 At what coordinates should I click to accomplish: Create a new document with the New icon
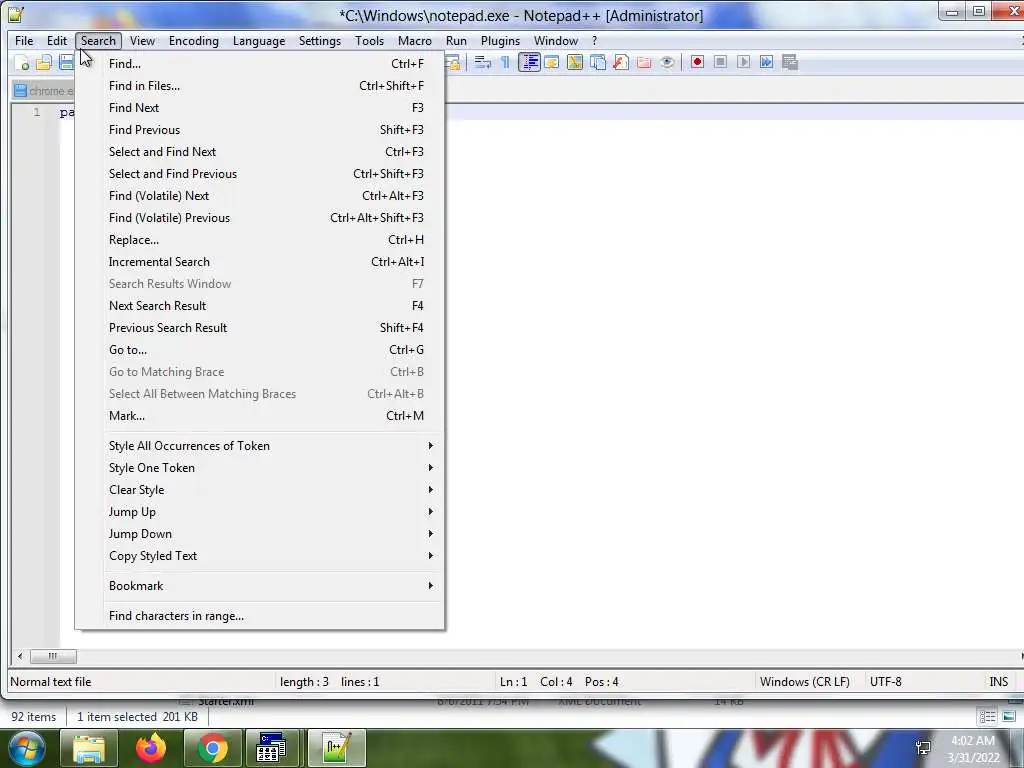(x=22, y=63)
